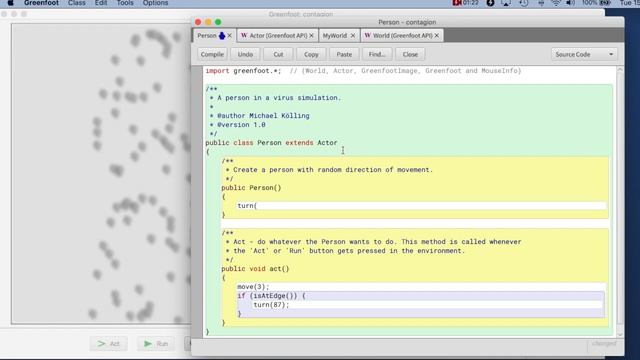Open the Greenfoot application menu
The image size is (640, 360).
pos(41,3)
